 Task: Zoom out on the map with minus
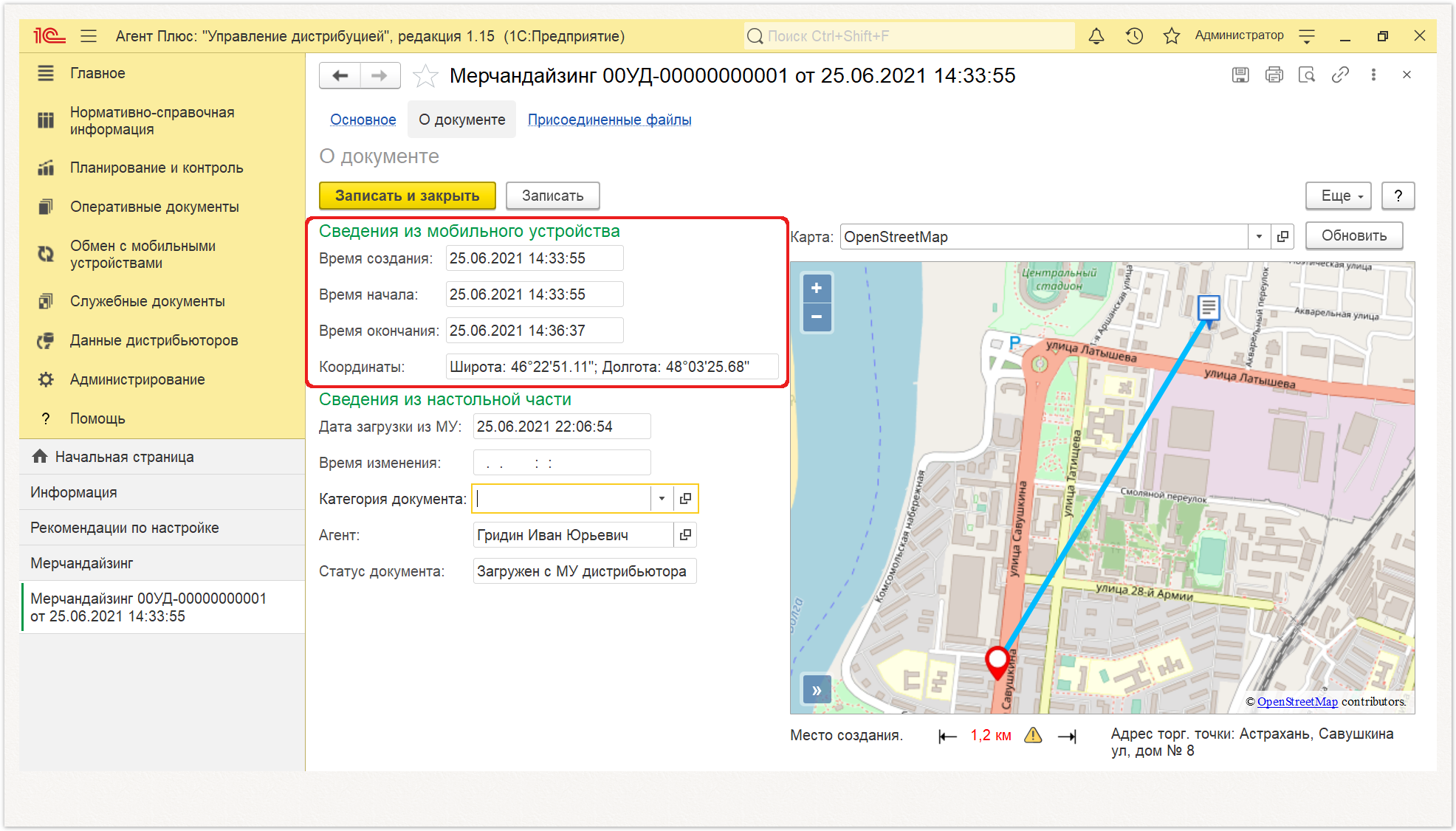(817, 317)
